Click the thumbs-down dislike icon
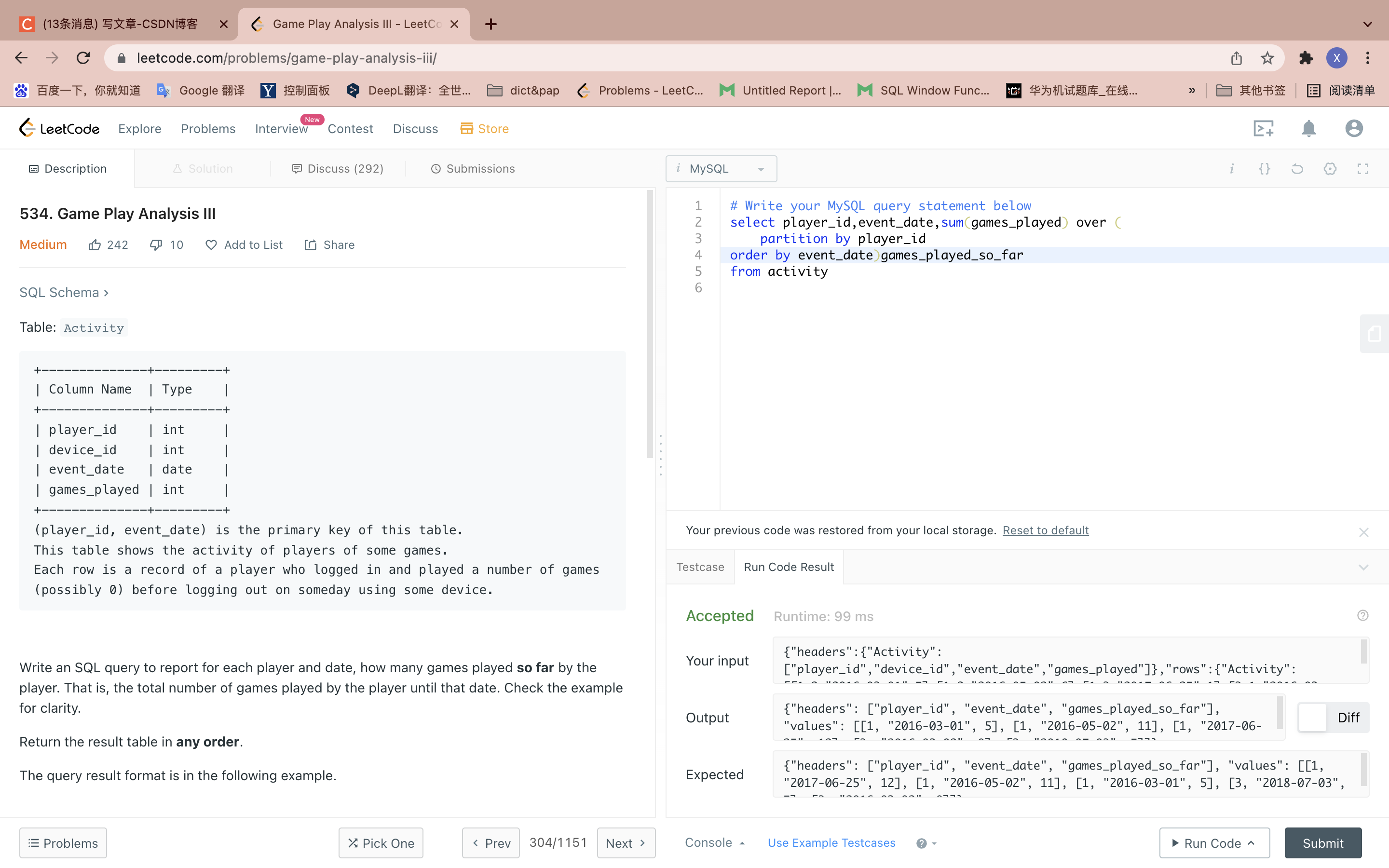Screen dimensions: 1389x868 [156, 245]
